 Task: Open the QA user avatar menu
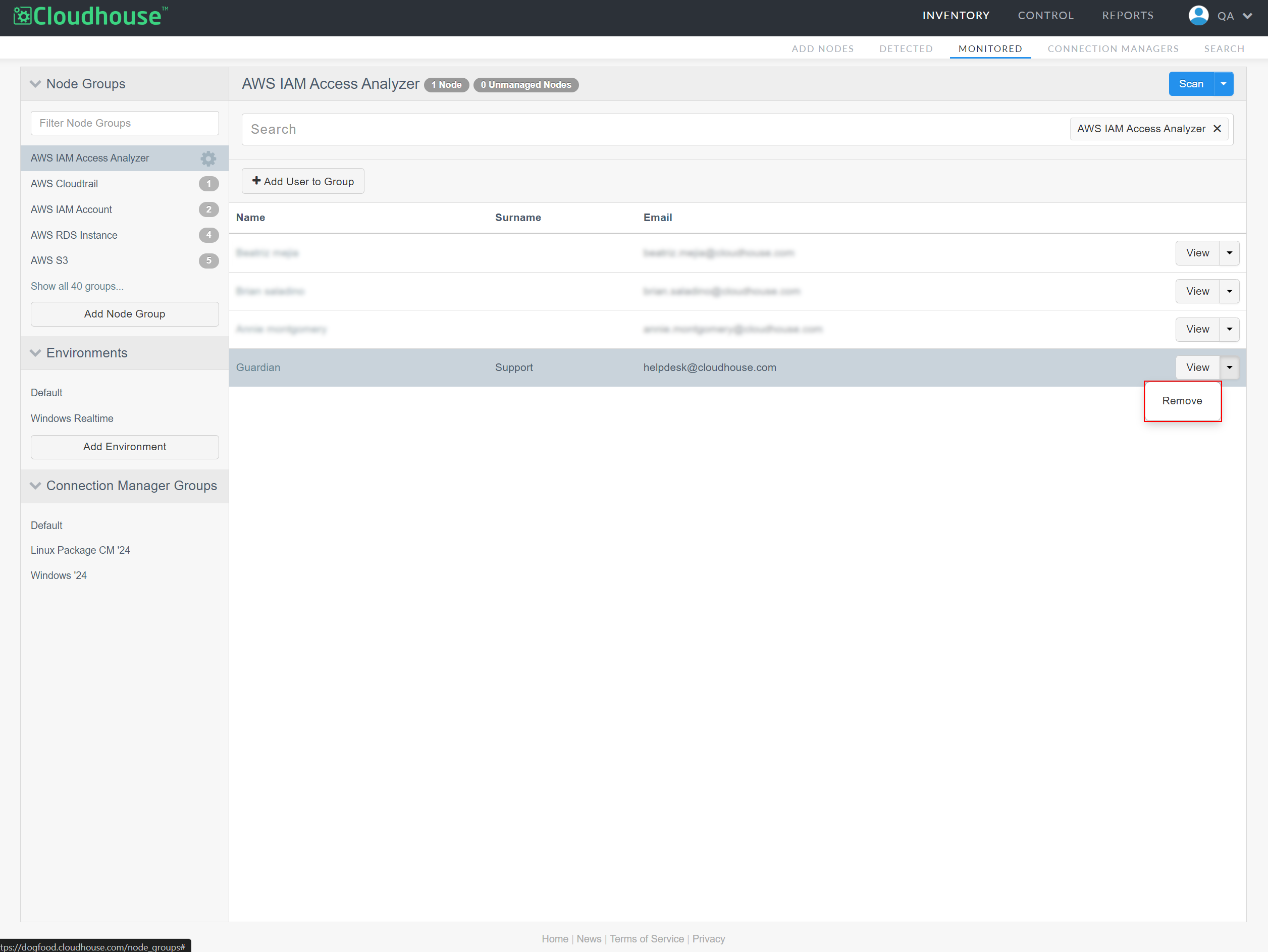(1198, 16)
